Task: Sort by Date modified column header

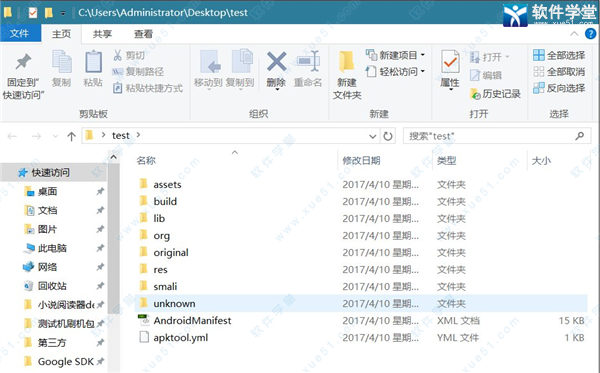Action: [x=361, y=161]
